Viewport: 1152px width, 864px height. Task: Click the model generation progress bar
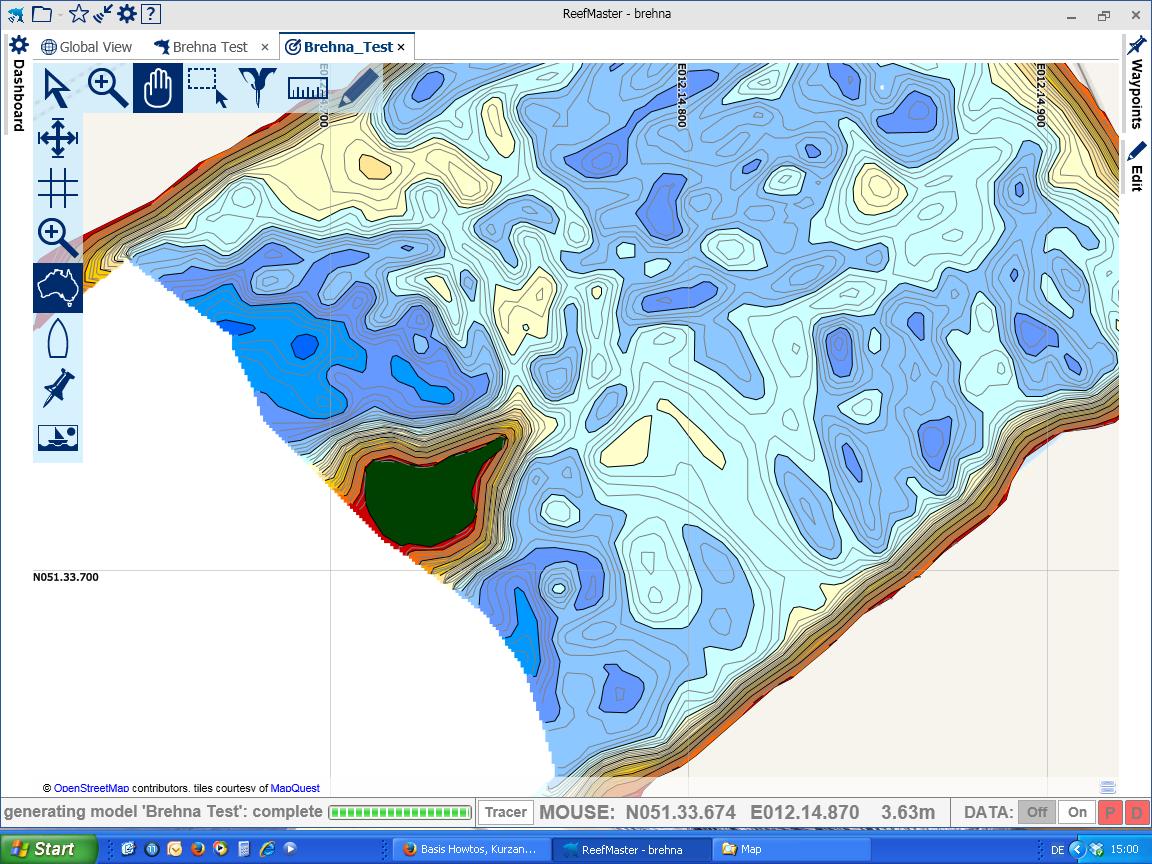pos(400,812)
